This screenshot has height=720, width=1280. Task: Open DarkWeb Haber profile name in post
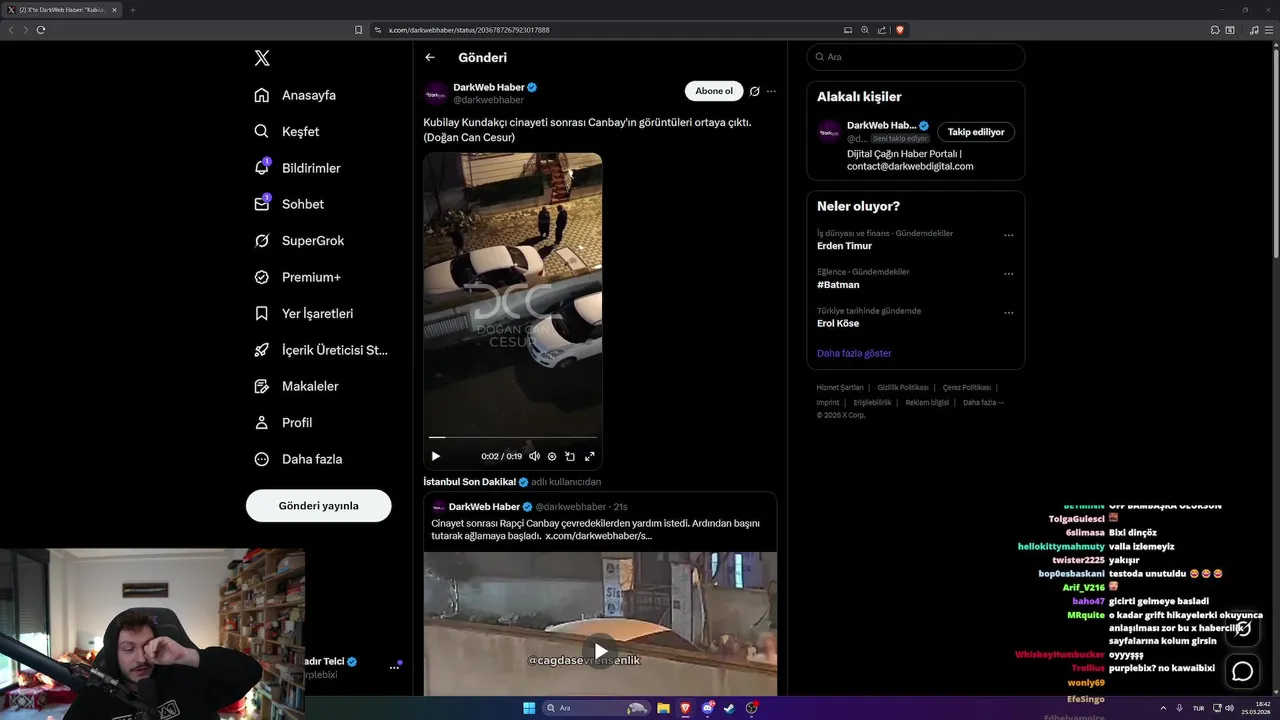pyautogui.click(x=489, y=87)
